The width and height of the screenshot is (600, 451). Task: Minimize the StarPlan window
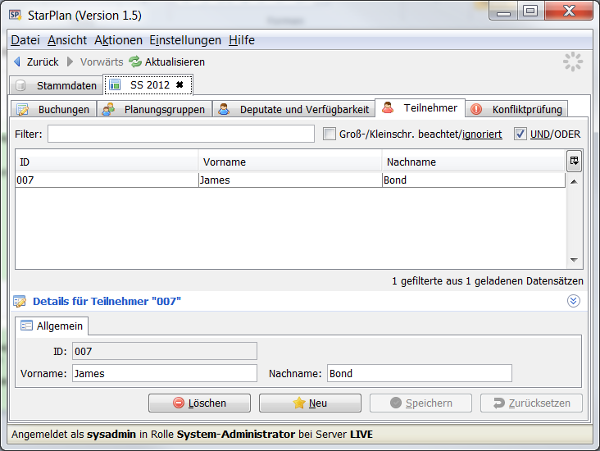[504, 12]
